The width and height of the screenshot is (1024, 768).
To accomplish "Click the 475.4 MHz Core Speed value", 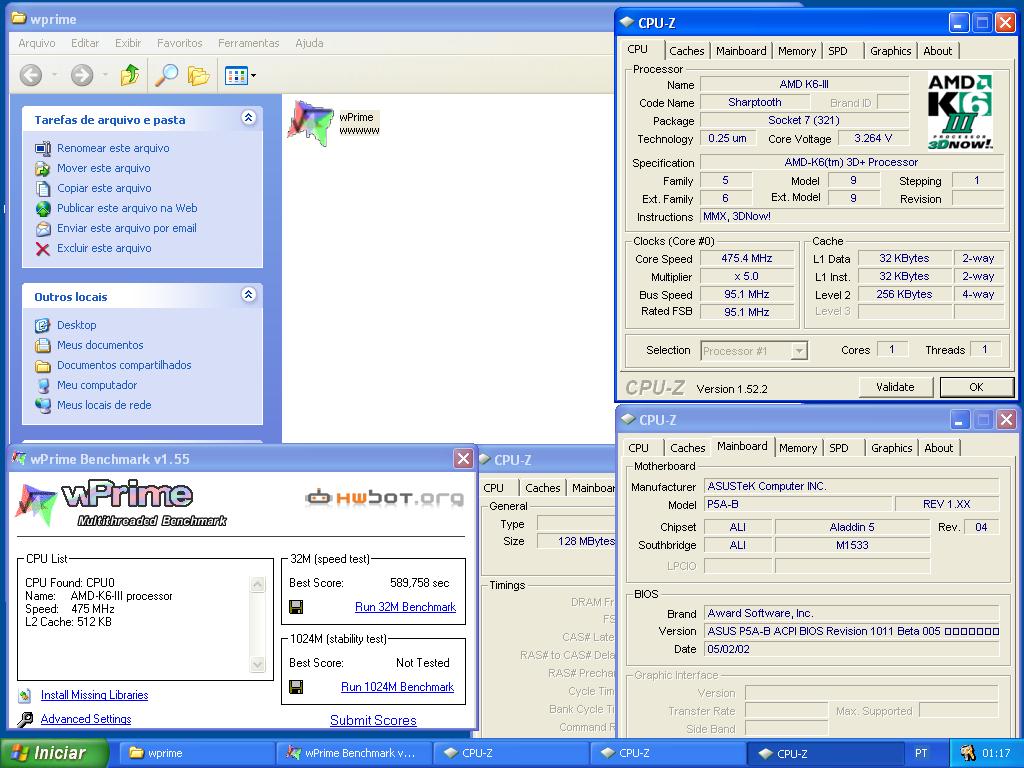I will 747,259.
